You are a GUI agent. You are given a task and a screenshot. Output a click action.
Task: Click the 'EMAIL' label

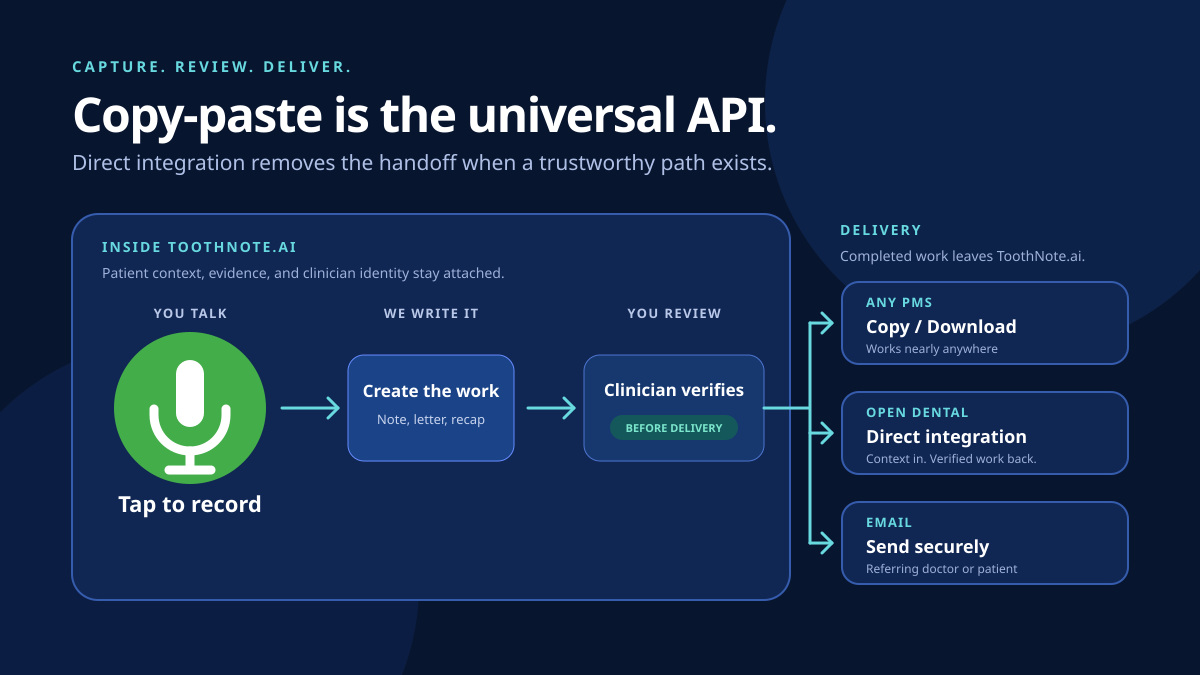tap(889, 523)
